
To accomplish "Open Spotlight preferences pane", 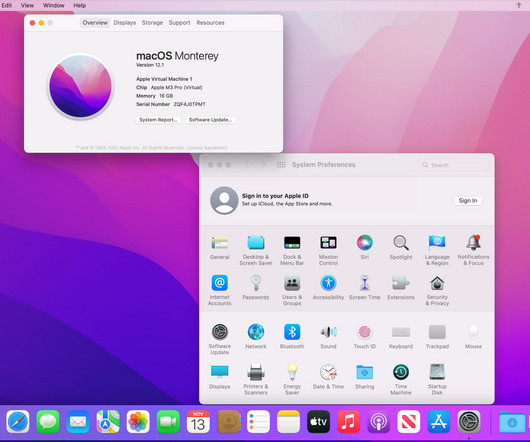I will [401, 247].
